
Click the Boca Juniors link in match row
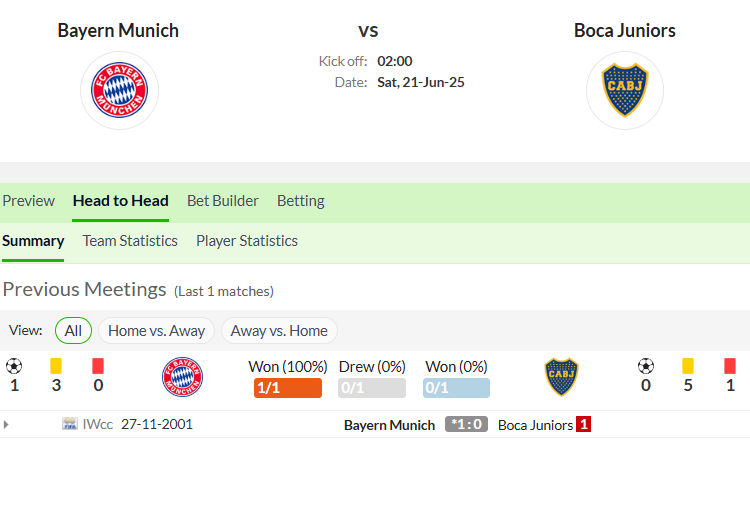point(535,425)
